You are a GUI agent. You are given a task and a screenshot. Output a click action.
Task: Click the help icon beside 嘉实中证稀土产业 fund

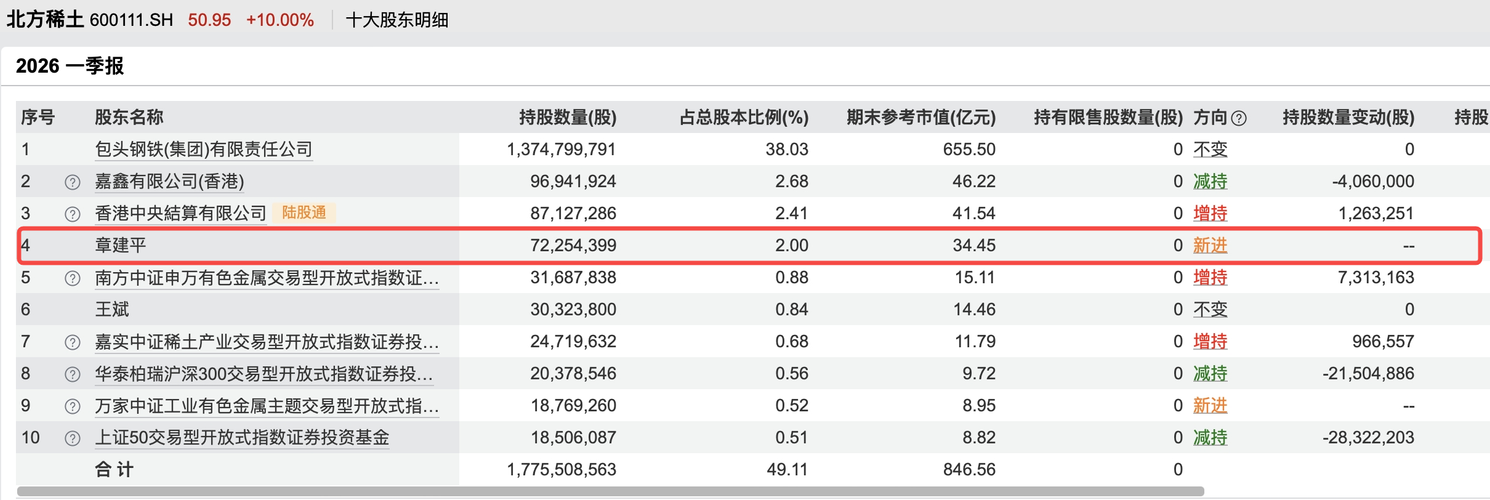[72, 342]
